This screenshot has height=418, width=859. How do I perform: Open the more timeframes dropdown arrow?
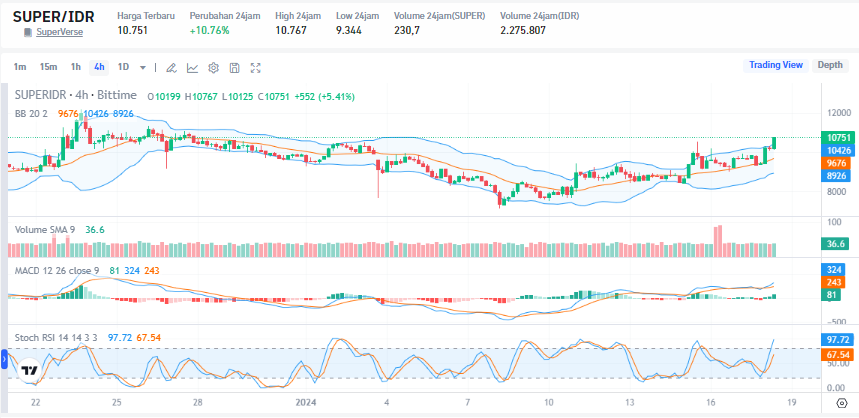click(143, 68)
